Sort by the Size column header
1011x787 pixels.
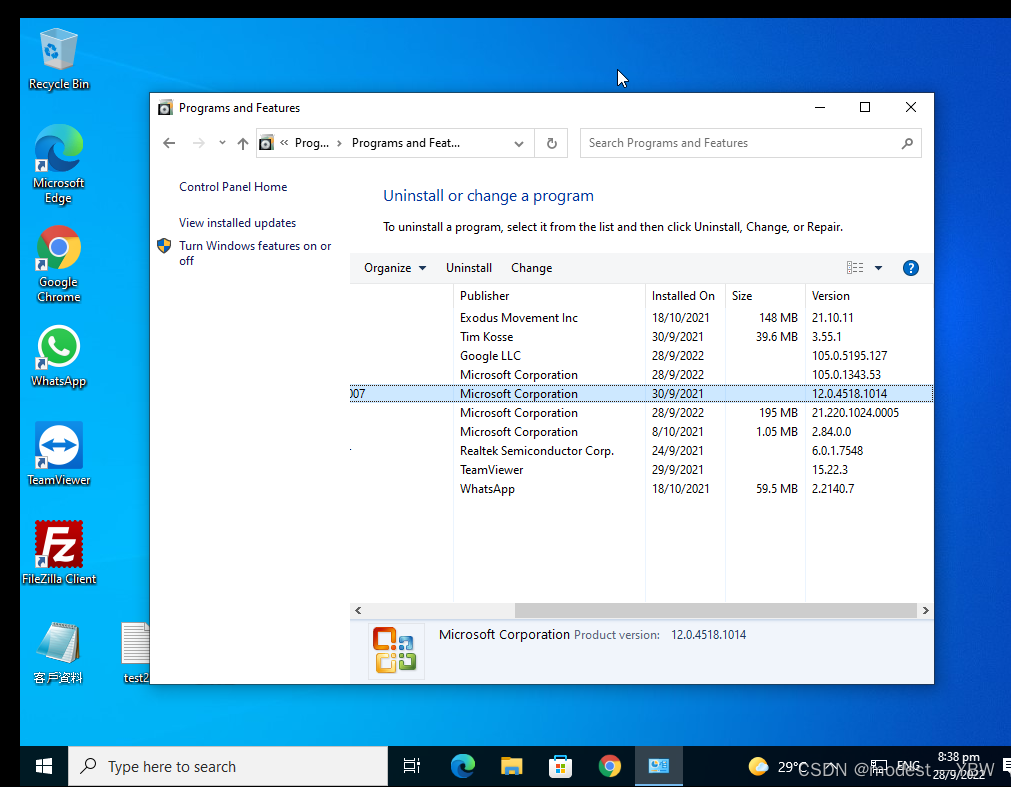(765, 296)
